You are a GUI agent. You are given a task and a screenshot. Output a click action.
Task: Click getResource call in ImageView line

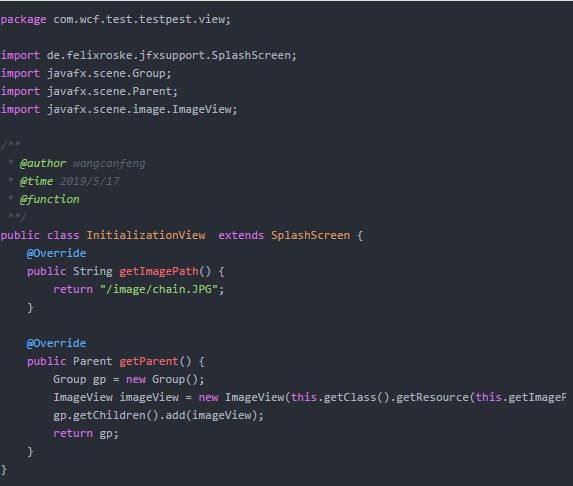click(432, 397)
